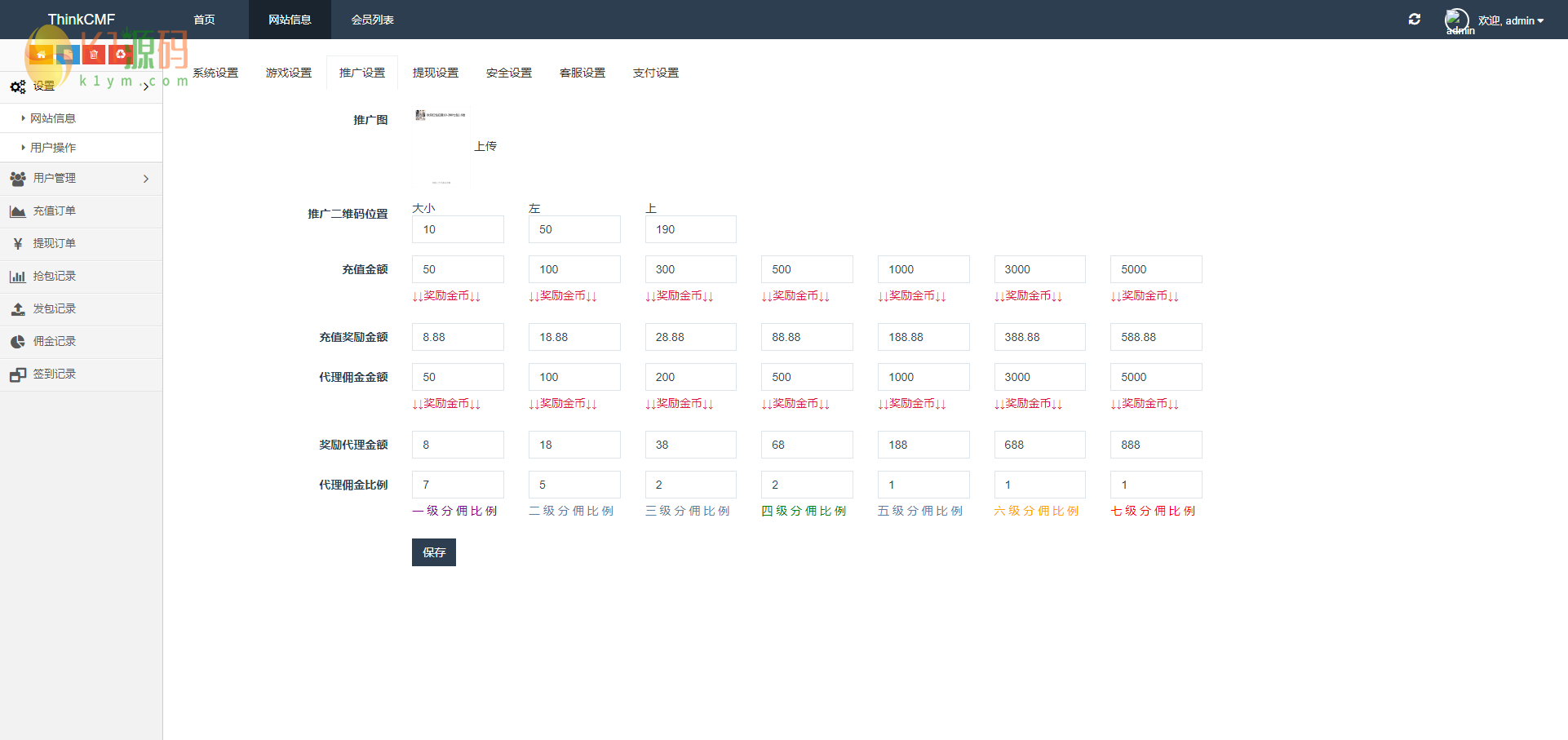Click the orange home shortcut icon

pos(41,55)
